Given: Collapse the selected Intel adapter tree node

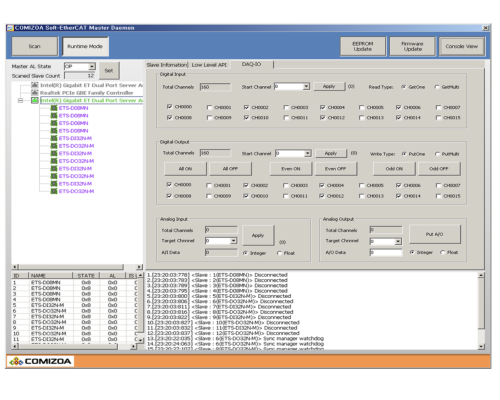Looking at the screenshot, I should pyautogui.click(x=20, y=100).
